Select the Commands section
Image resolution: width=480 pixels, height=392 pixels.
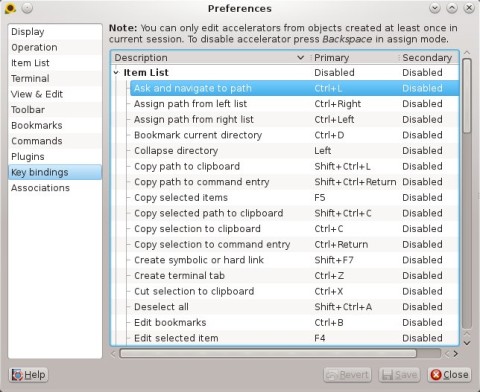pos(55,141)
